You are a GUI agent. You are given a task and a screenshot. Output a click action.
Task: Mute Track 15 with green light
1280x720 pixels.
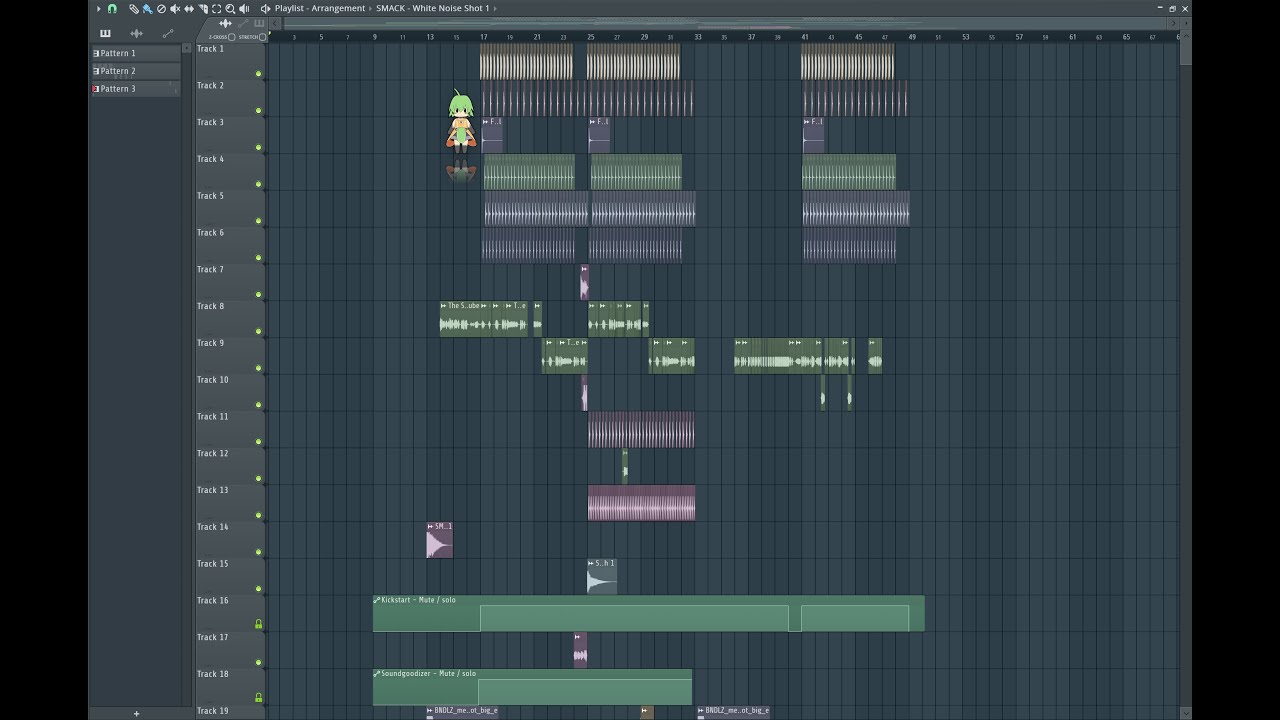(x=258, y=589)
